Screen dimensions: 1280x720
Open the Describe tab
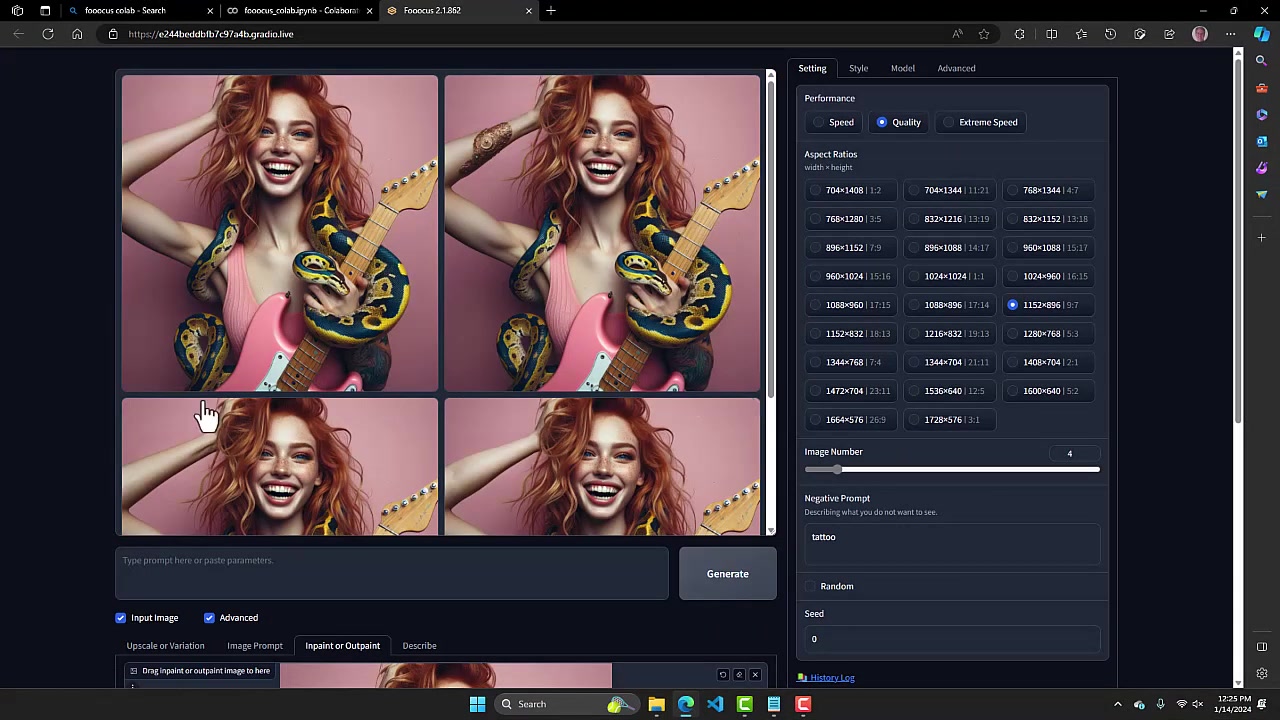tap(419, 646)
